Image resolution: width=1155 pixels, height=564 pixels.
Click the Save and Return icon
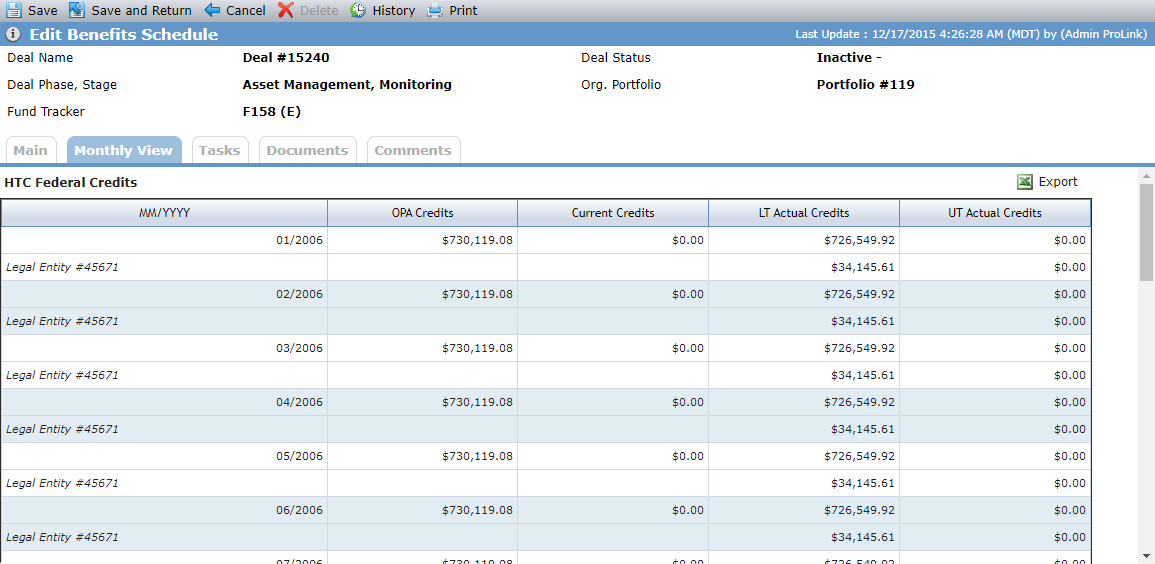tap(77, 10)
